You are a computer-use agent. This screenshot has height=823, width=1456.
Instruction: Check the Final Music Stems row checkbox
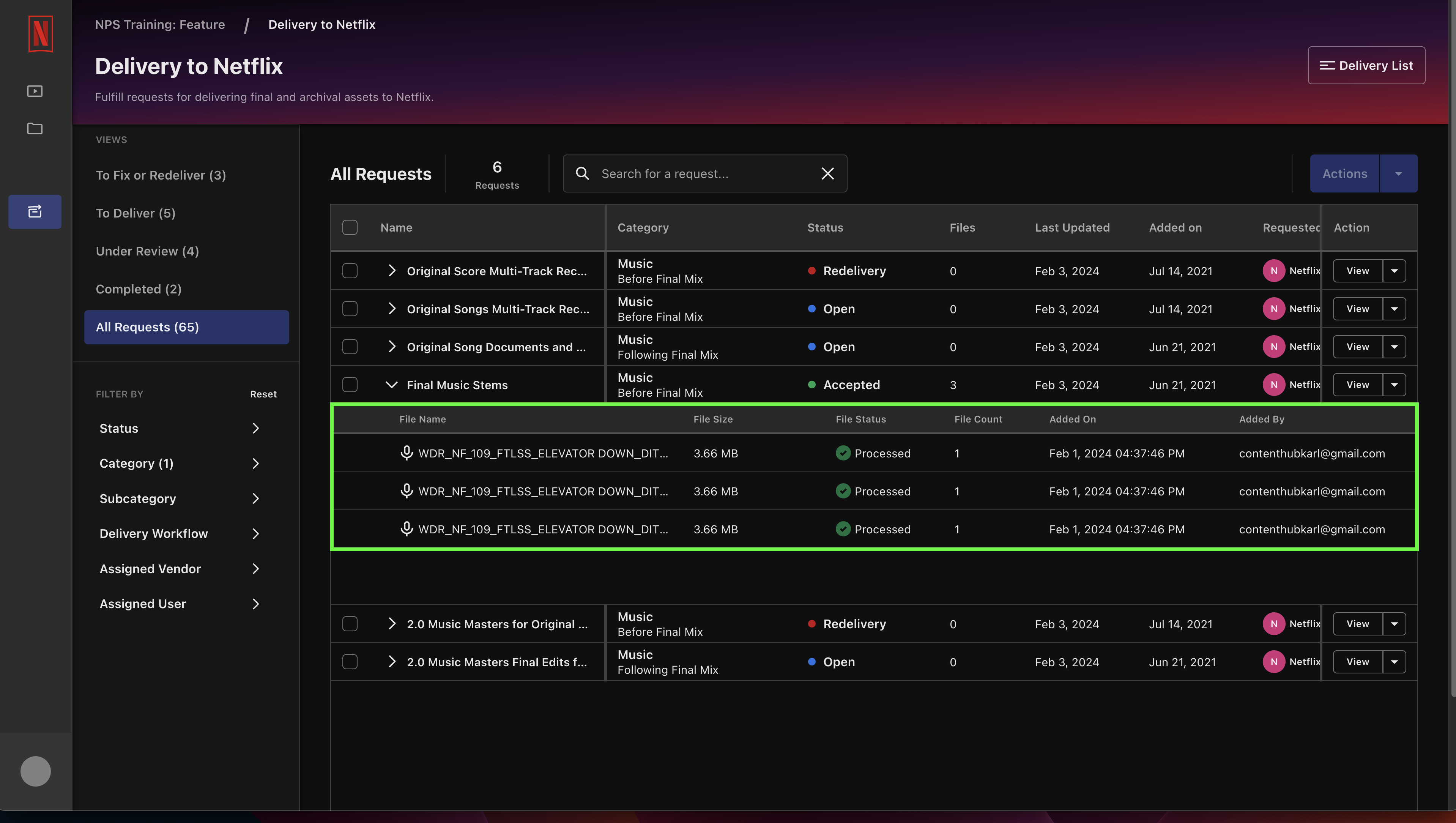pyautogui.click(x=350, y=385)
